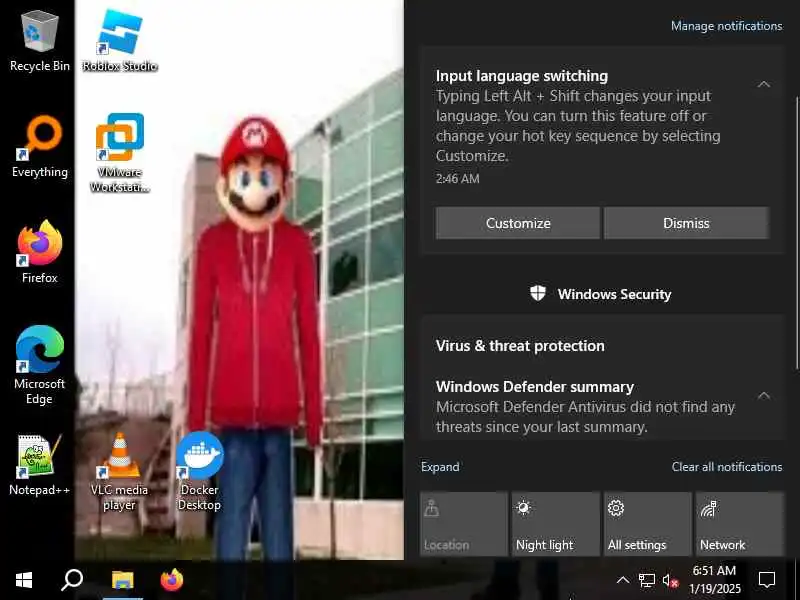Show hidden system tray icons
The height and width of the screenshot is (600, 800).
tap(622, 580)
